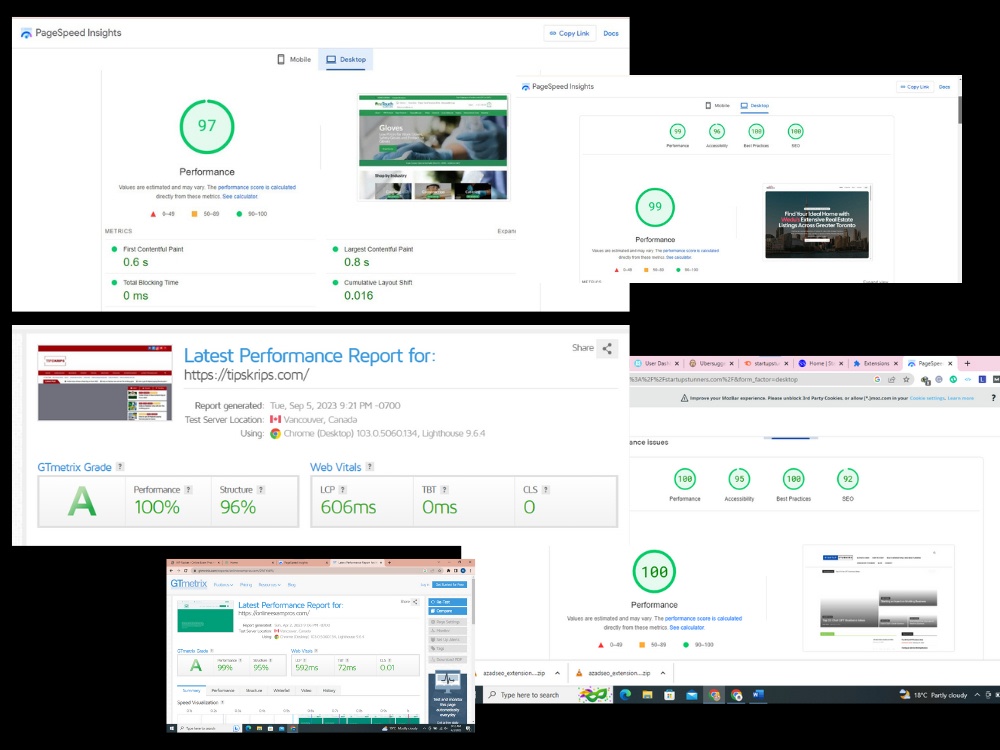Switch to Mobile tab in the 99-score window
Viewport: 1000px width, 750px height.
pos(717,105)
